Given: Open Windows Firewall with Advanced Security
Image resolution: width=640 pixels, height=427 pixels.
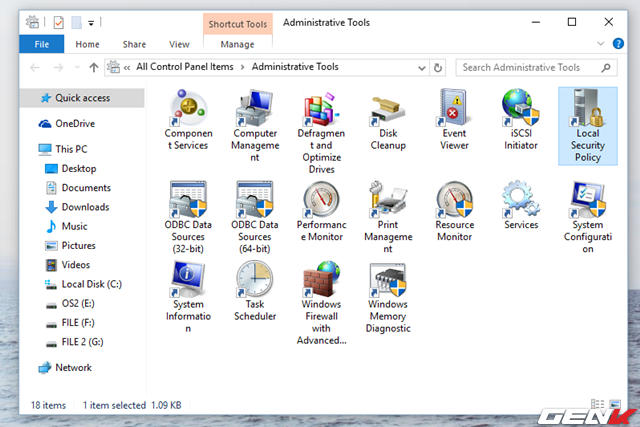Looking at the screenshot, I should pyautogui.click(x=321, y=303).
